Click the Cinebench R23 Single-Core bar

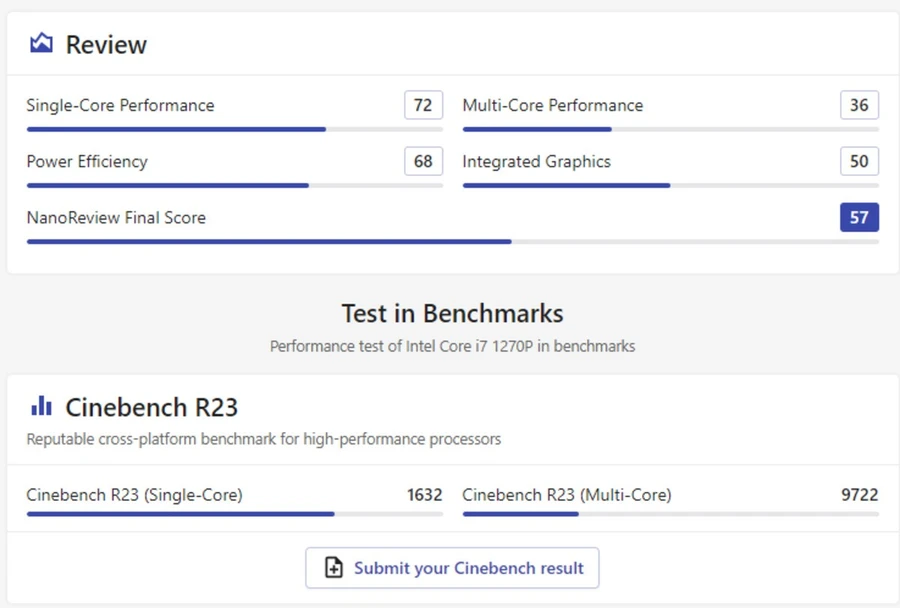[235, 514]
